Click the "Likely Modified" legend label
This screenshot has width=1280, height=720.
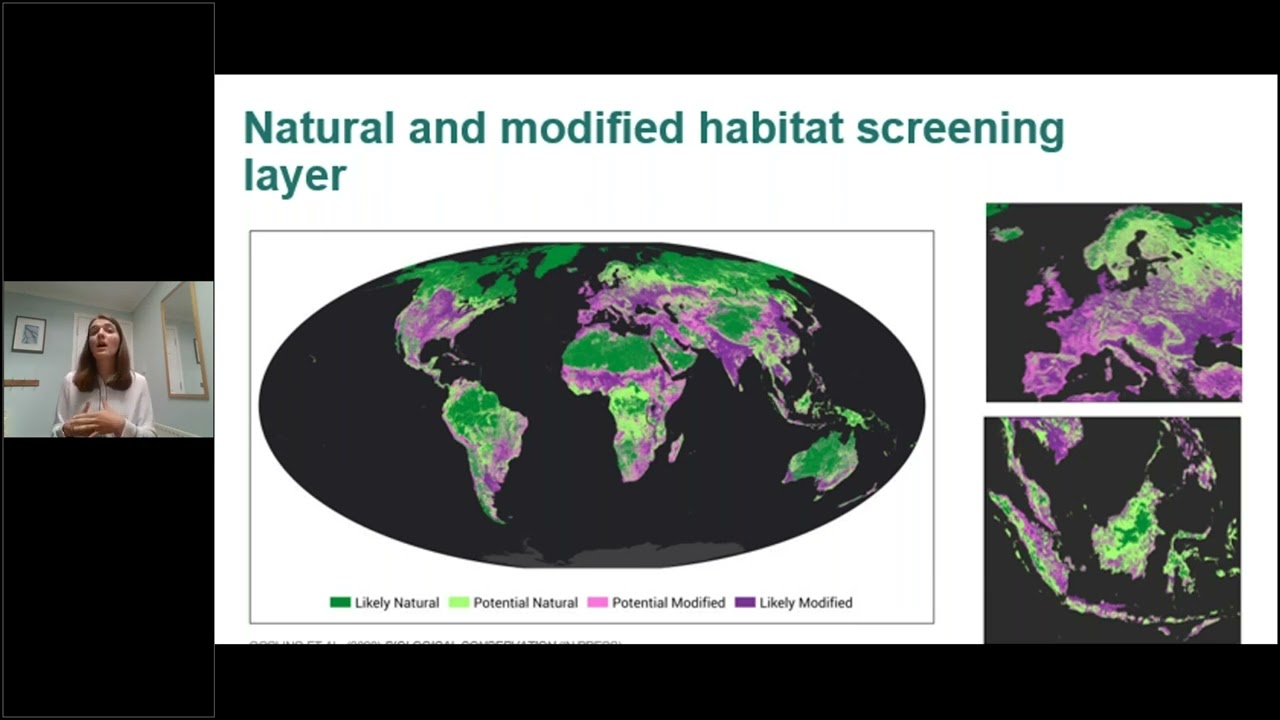coord(806,603)
